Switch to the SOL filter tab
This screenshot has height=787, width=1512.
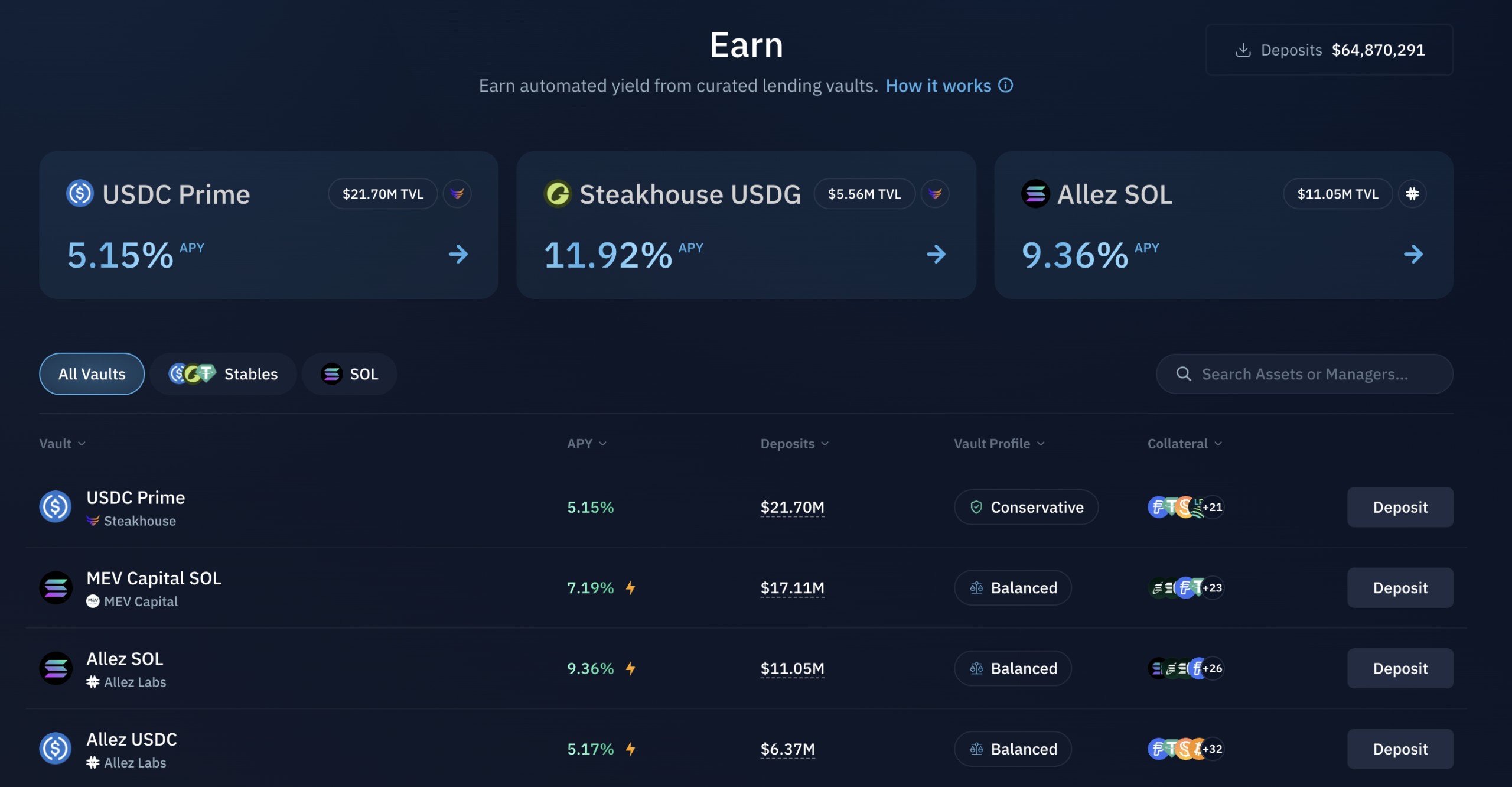[x=349, y=374]
